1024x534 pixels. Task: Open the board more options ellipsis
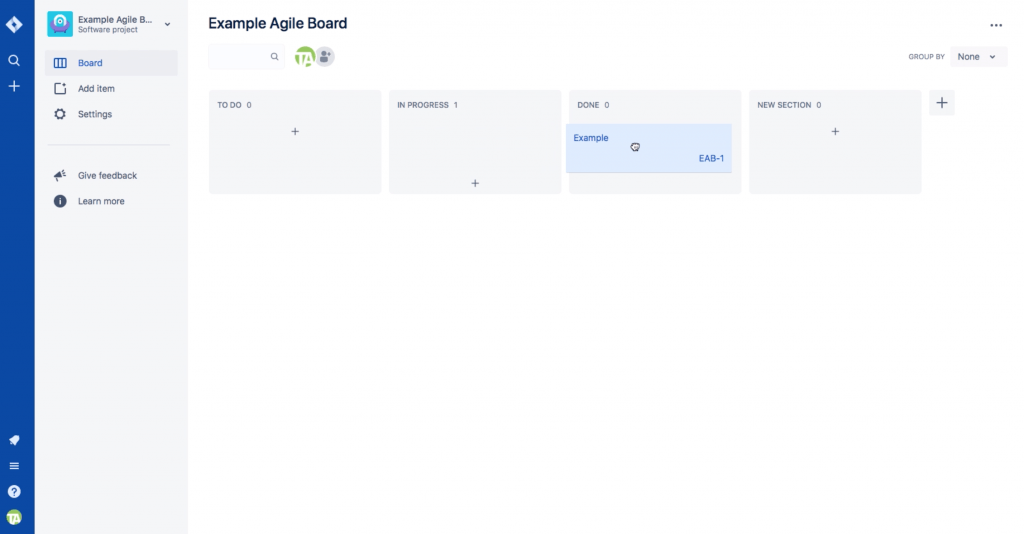click(996, 25)
